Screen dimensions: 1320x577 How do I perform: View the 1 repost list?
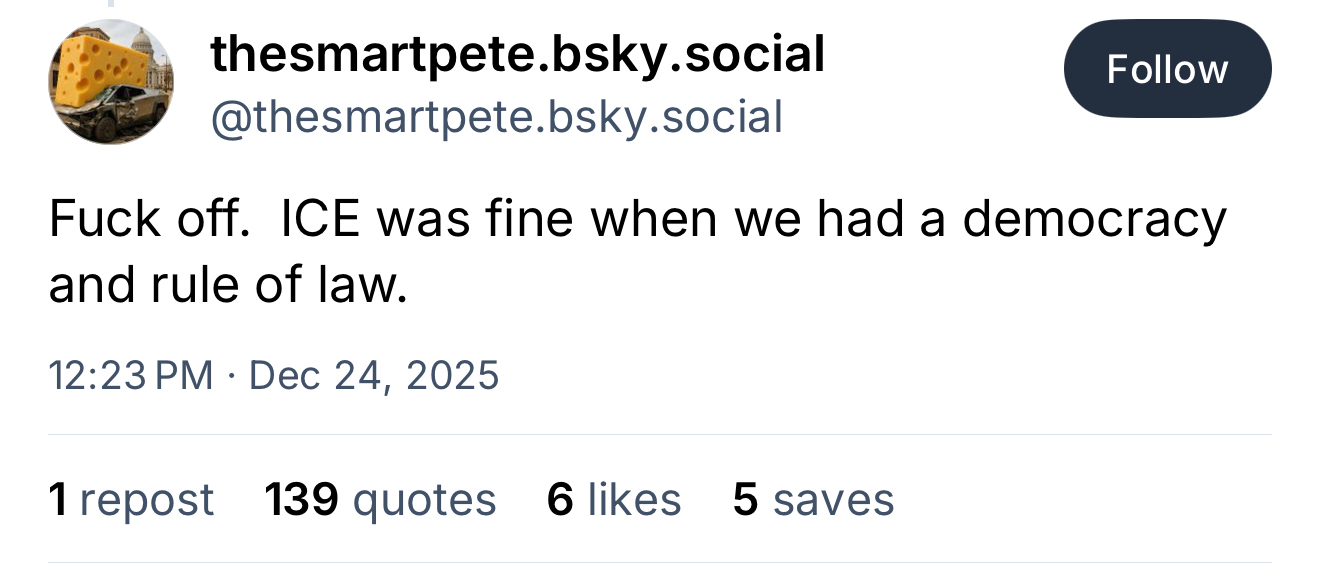(x=130, y=499)
